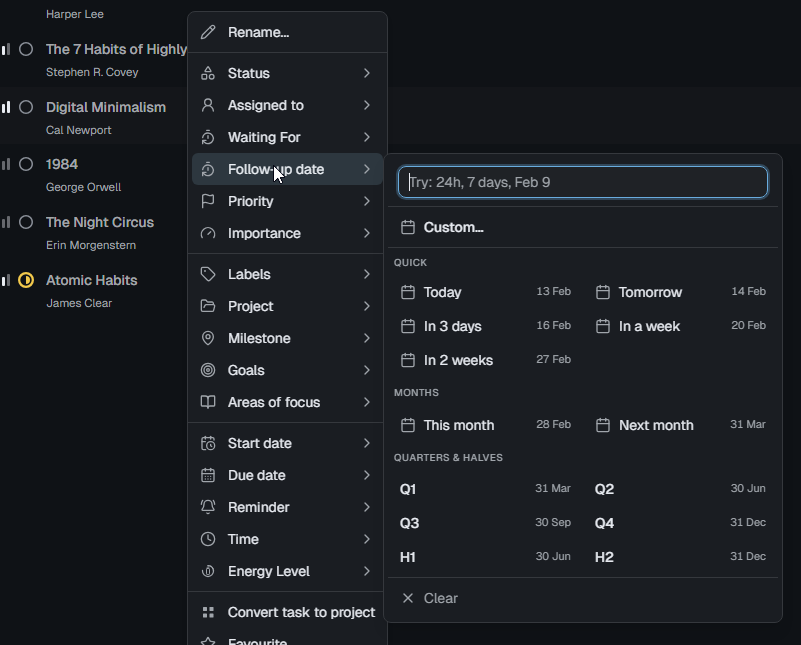Click the Areas of focus icon

pos(209,402)
